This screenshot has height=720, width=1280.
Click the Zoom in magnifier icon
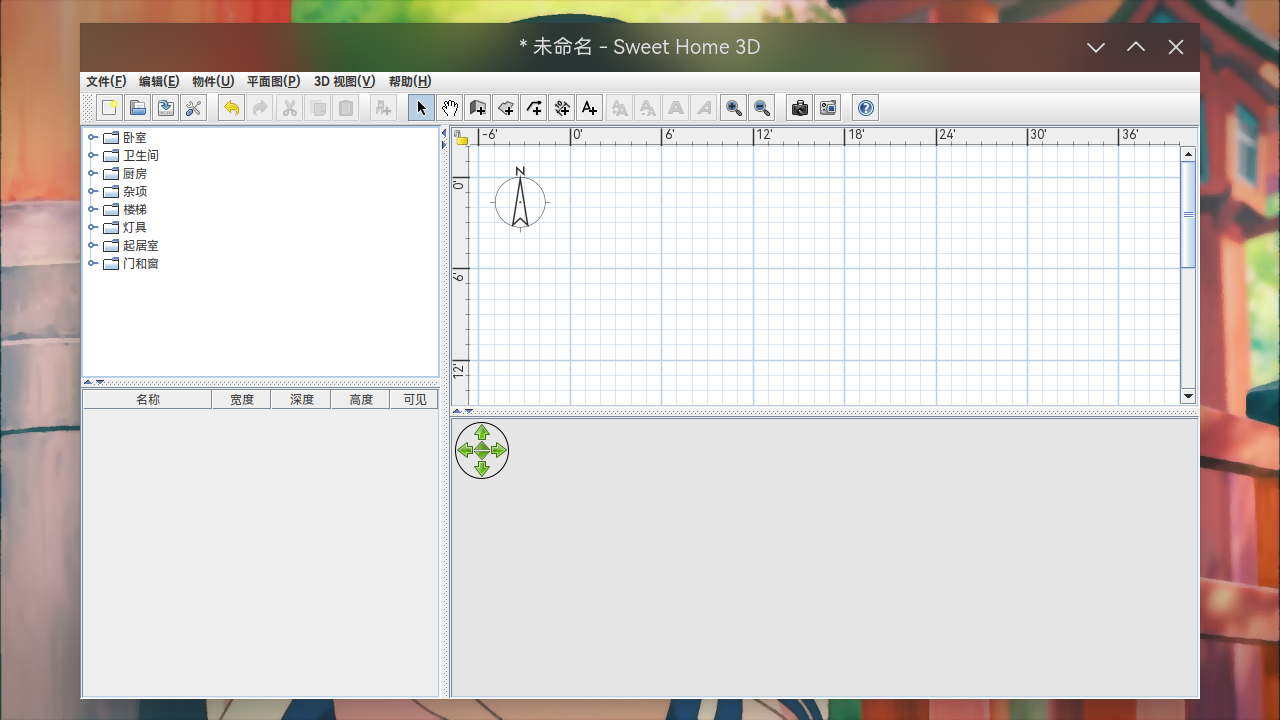coord(734,108)
